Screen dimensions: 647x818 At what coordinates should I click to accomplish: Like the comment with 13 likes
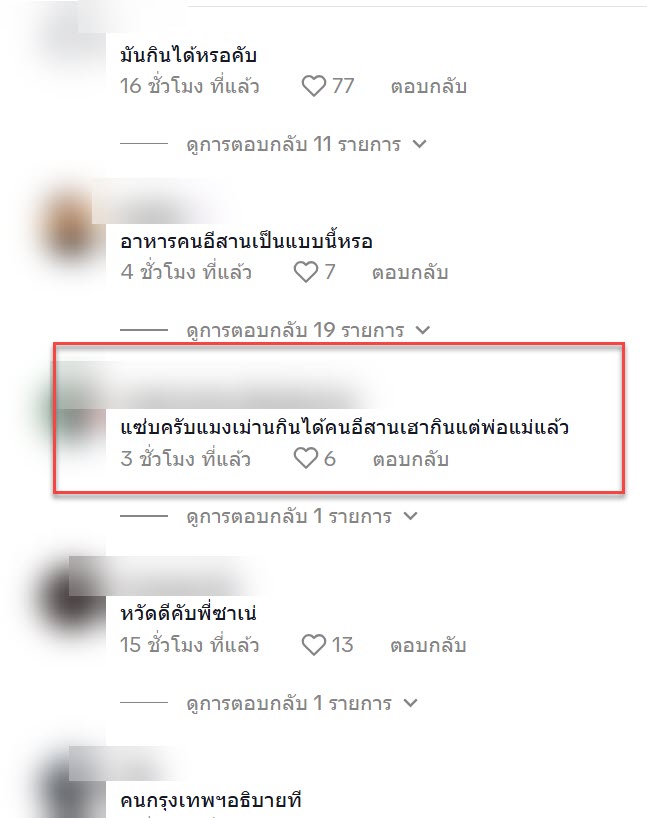(314, 645)
